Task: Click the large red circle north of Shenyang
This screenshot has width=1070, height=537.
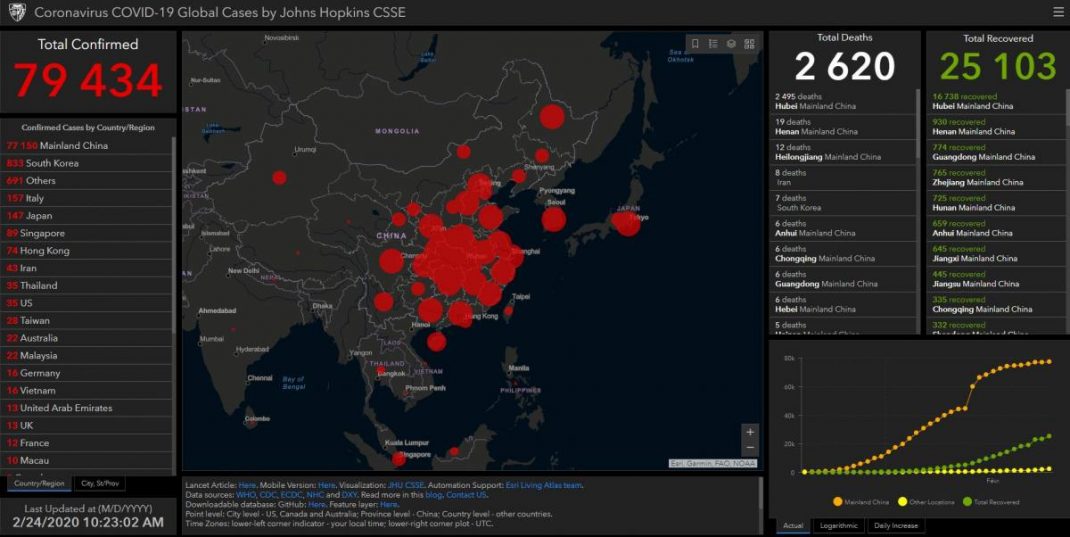Action: pyautogui.click(x=551, y=116)
